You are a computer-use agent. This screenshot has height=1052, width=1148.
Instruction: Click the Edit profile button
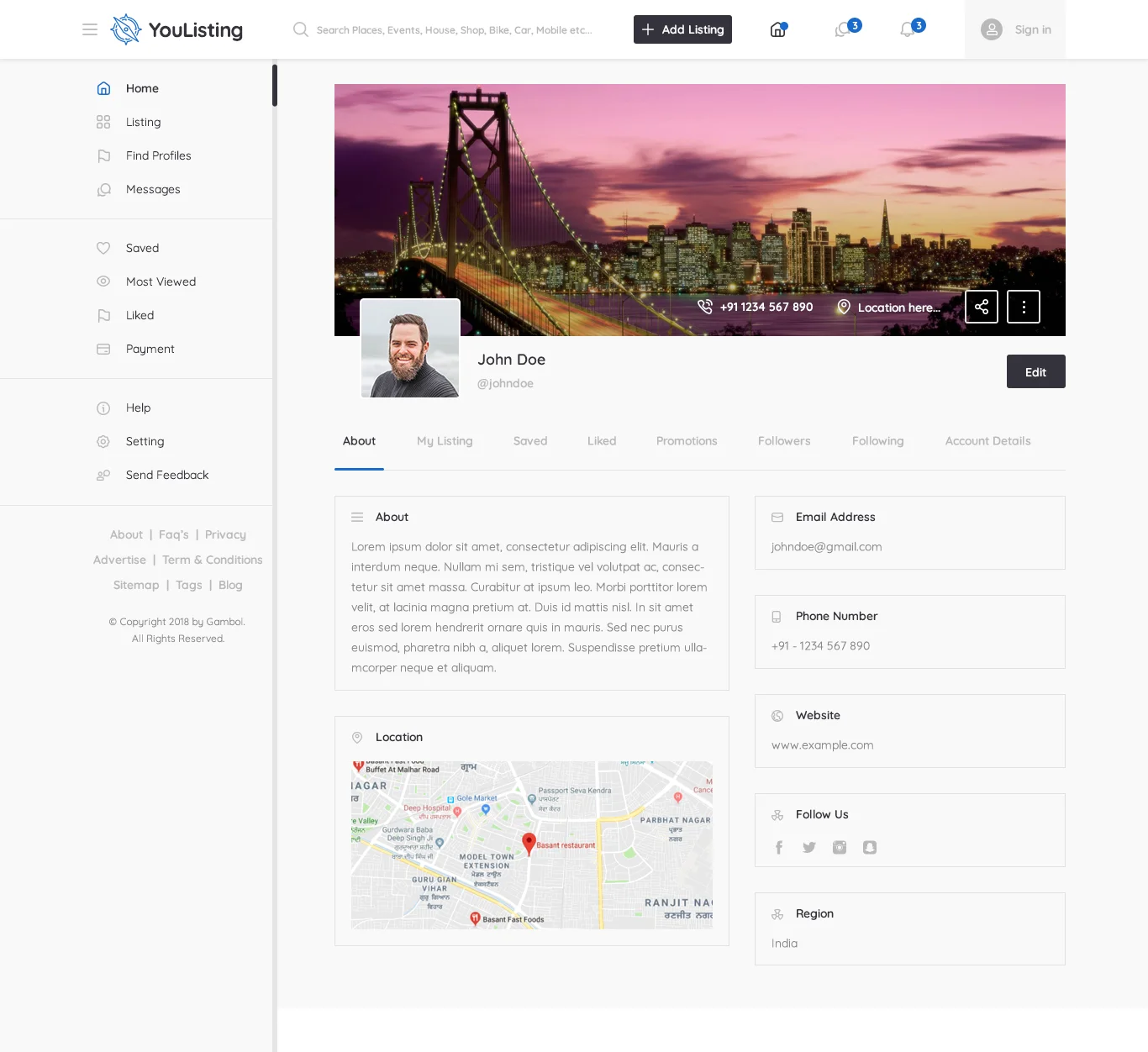point(1035,371)
